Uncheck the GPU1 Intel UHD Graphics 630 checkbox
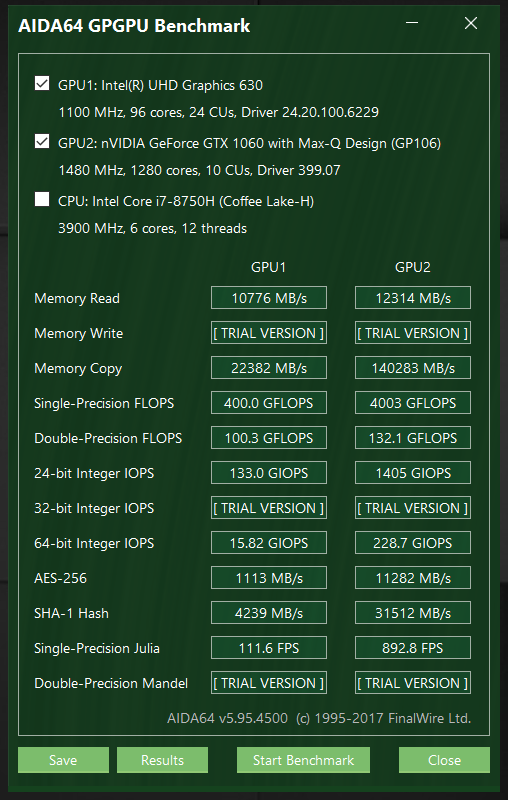 pyautogui.click(x=42, y=83)
